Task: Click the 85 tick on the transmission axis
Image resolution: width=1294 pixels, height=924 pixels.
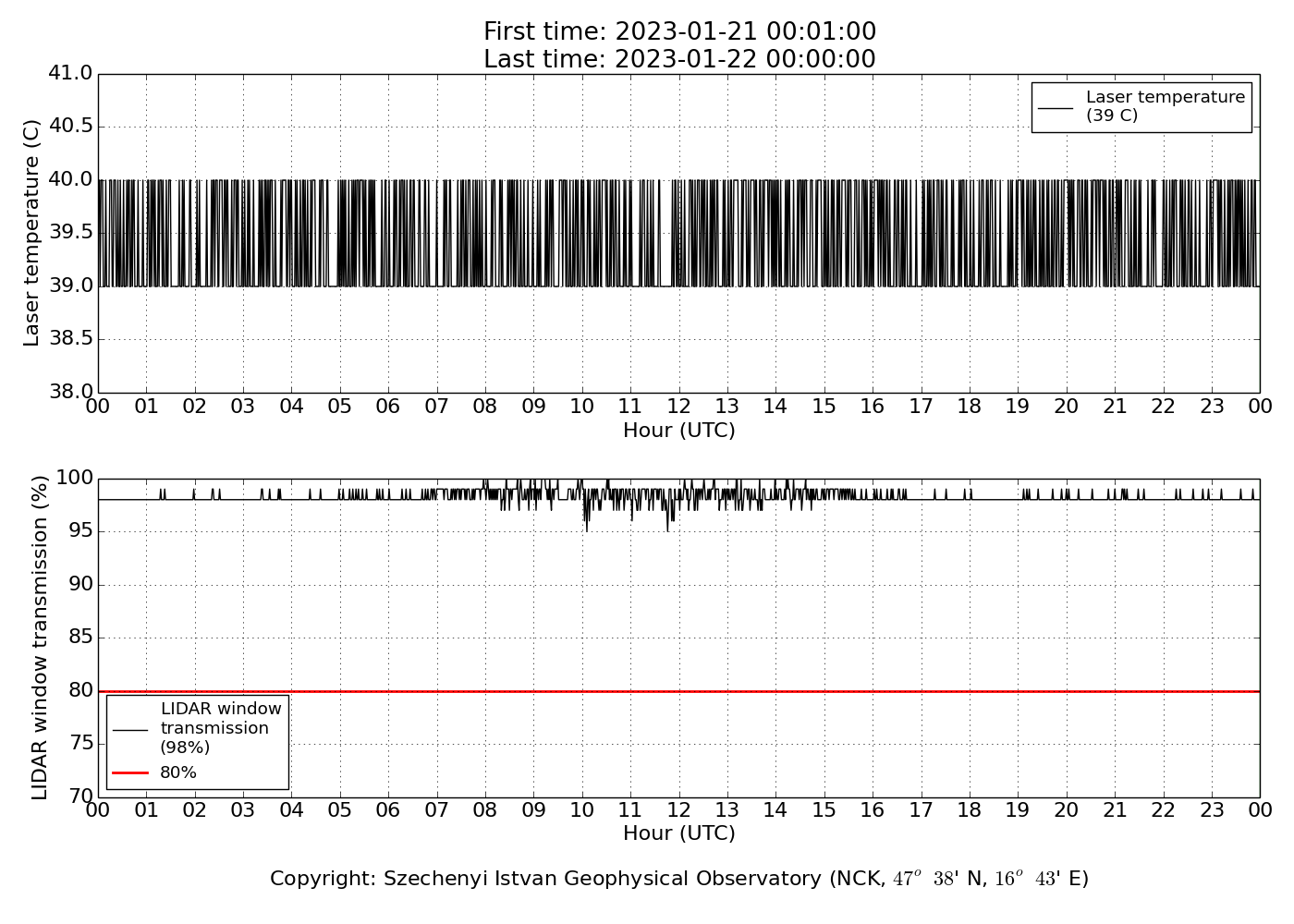Action: coord(79,638)
